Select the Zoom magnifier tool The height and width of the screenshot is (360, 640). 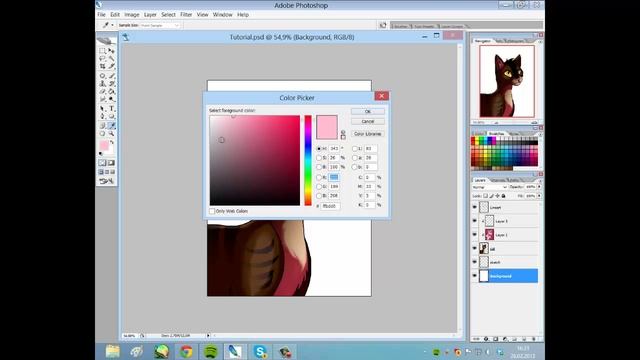coord(111,133)
